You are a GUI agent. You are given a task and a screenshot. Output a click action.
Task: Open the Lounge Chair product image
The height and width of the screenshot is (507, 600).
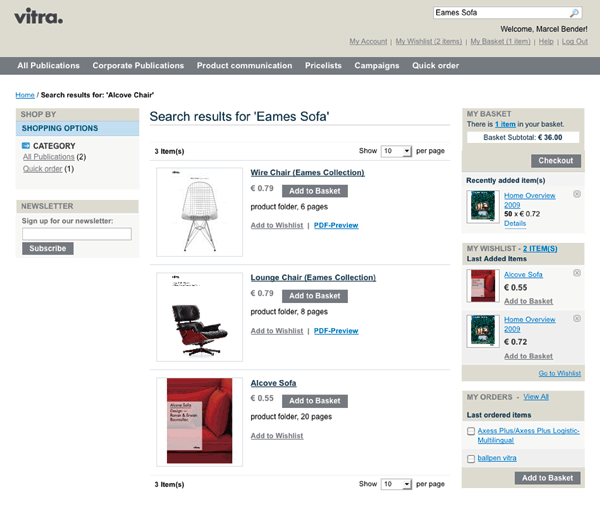[x=199, y=315]
